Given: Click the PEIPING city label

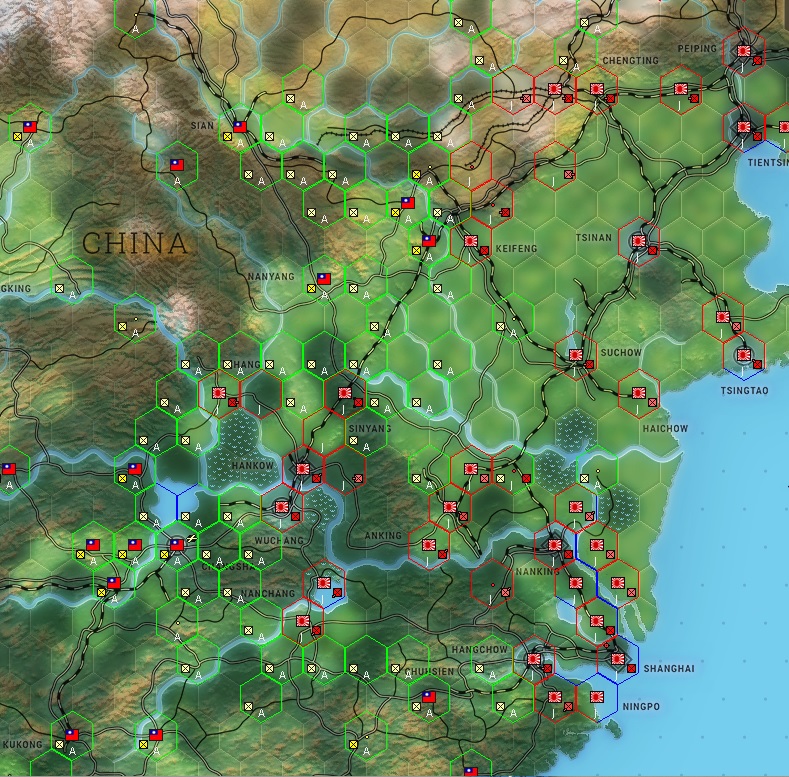Looking at the screenshot, I should pos(697,49).
